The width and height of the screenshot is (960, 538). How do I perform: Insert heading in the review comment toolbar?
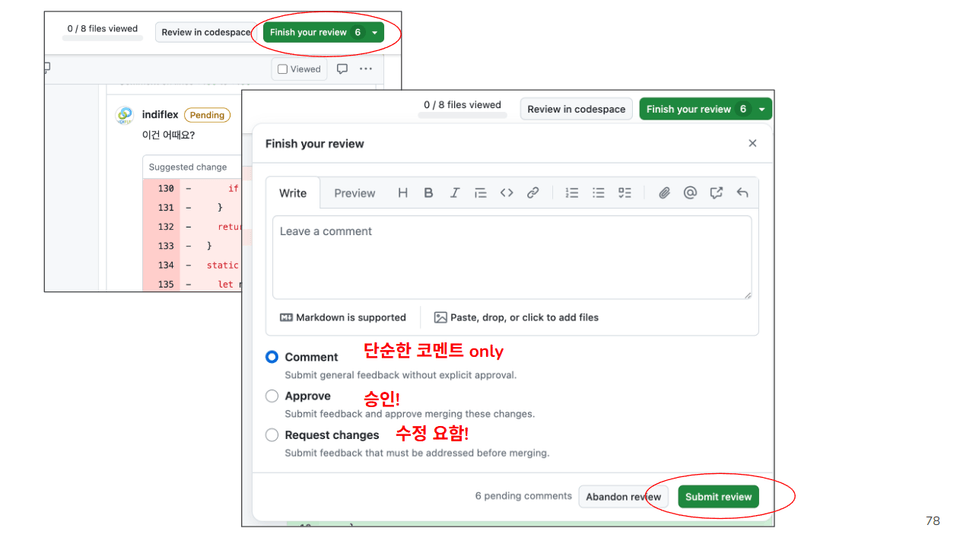click(x=402, y=193)
